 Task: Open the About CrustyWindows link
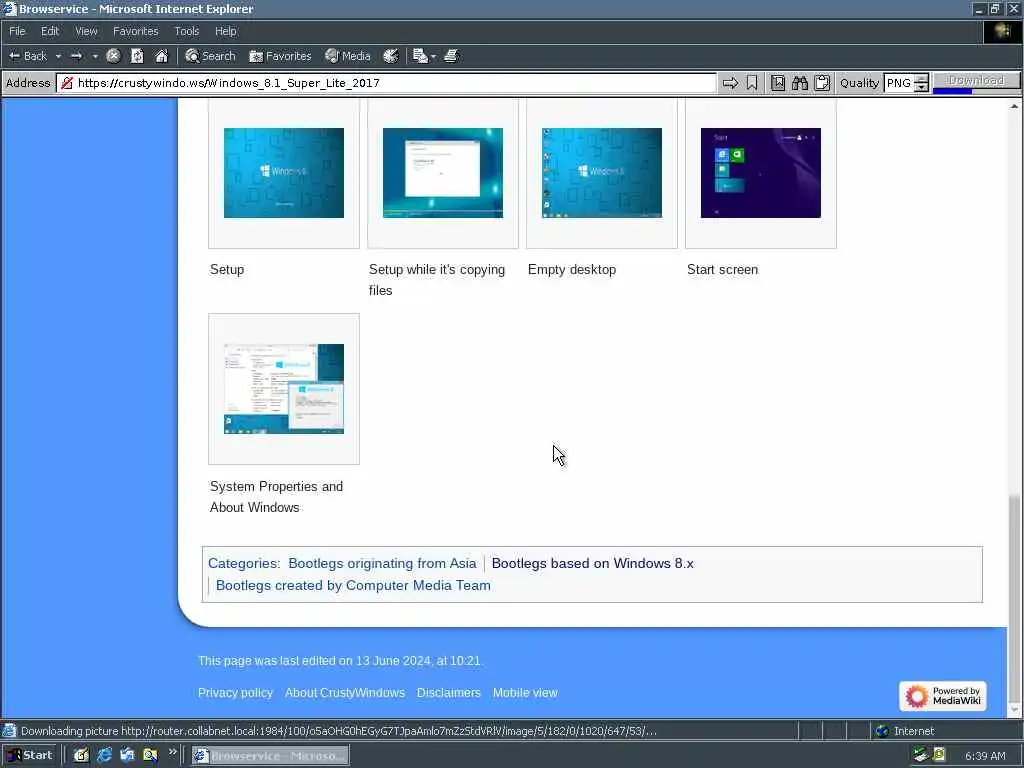click(345, 693)
